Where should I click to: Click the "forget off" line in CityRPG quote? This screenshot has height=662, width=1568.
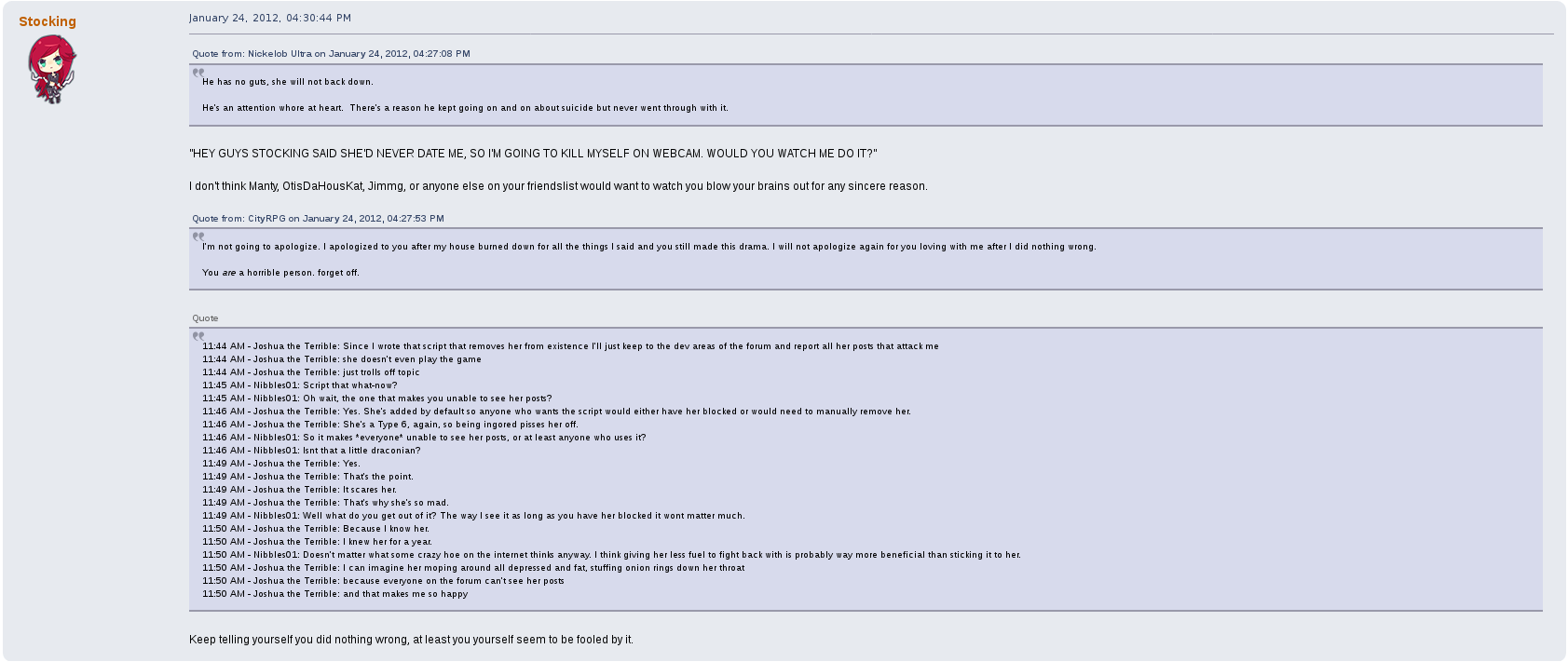[280, 273]
